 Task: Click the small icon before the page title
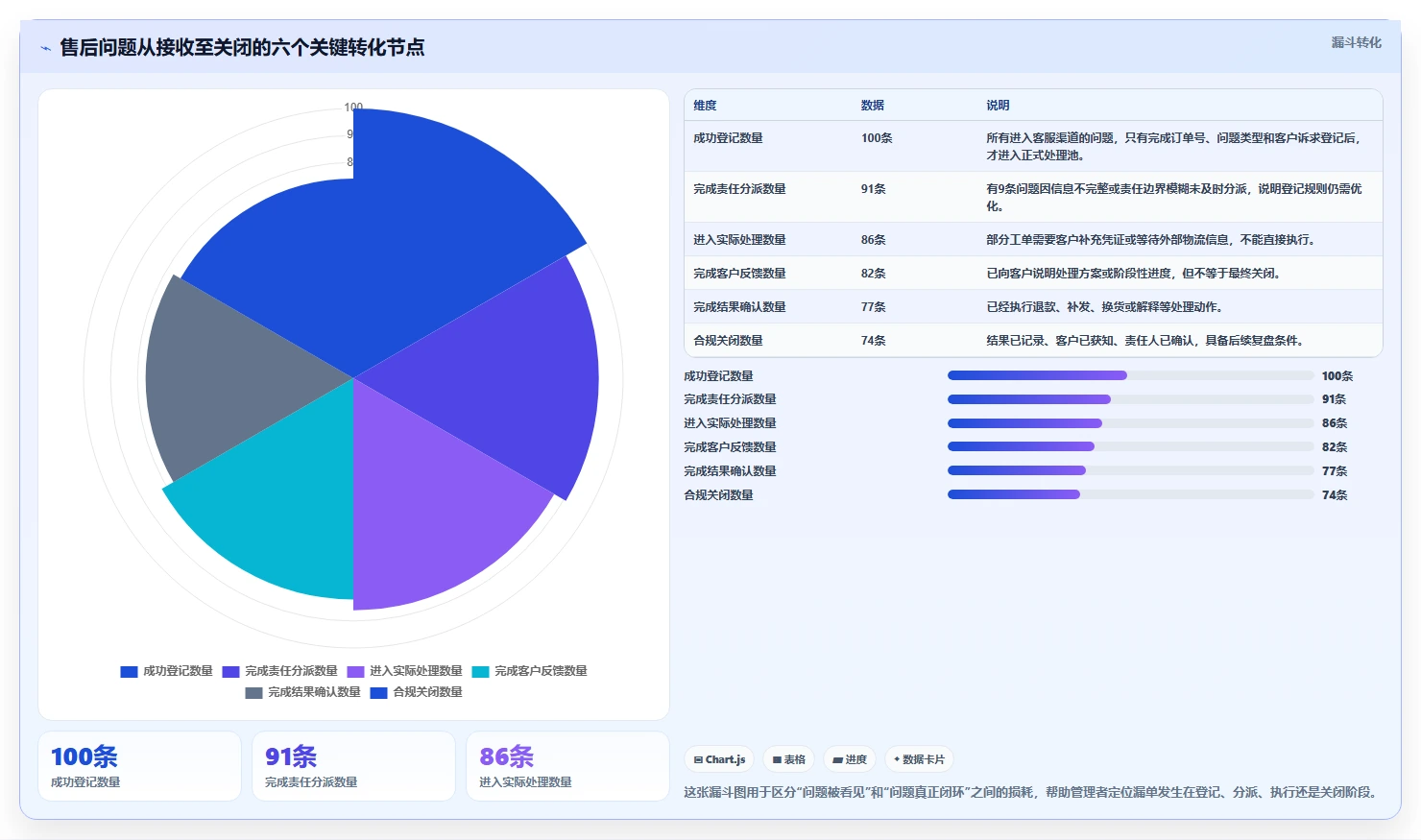(x=45, y=48)
